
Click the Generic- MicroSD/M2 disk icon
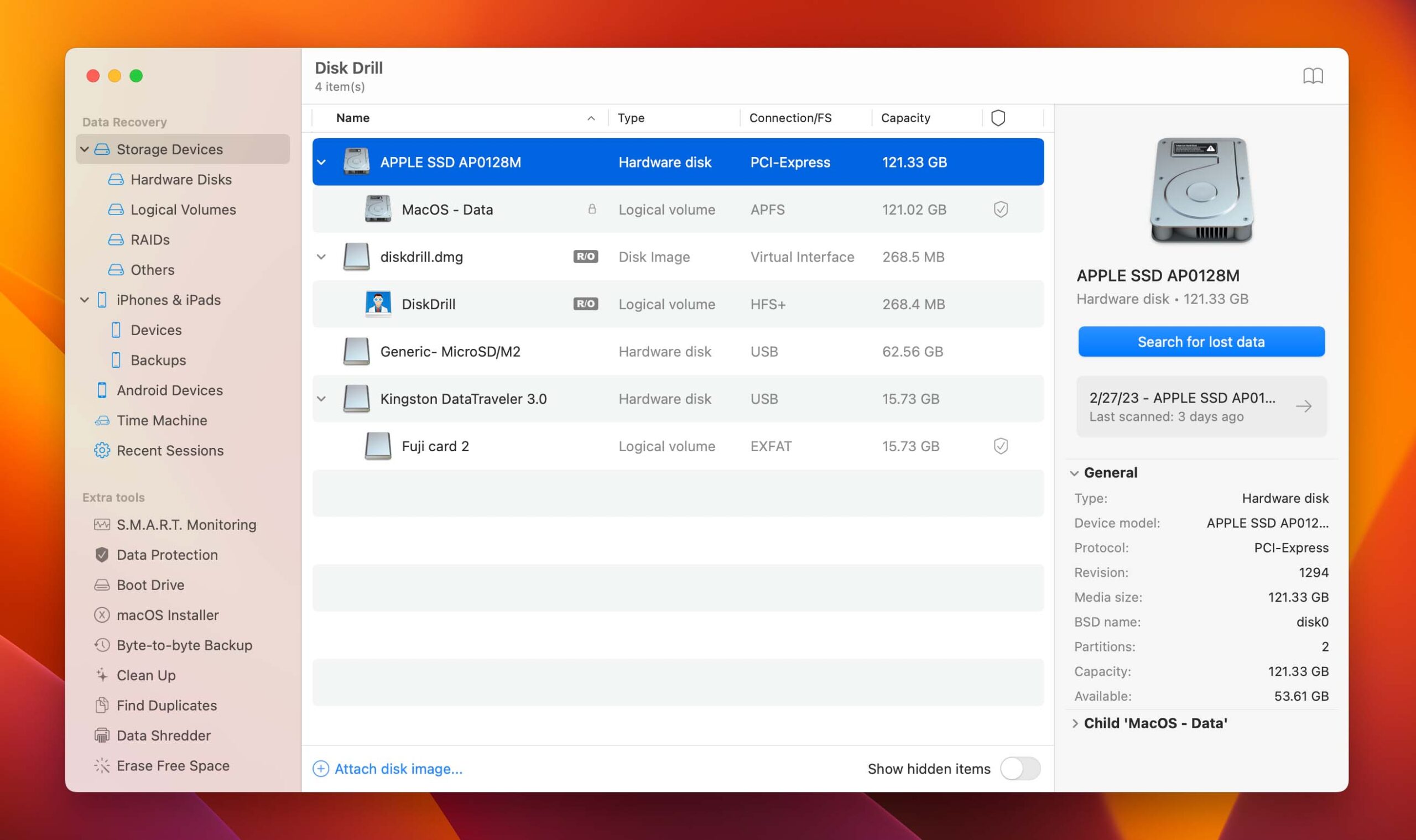(357, 352)
